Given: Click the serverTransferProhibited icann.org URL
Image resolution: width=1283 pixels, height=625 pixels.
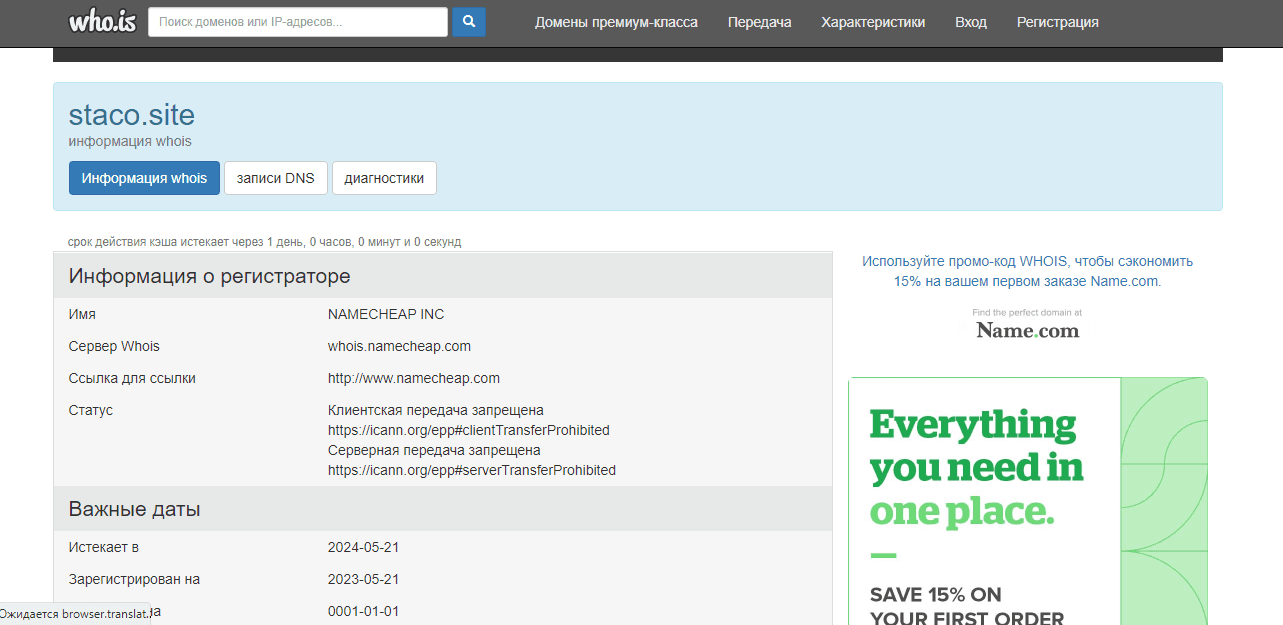Looking at the screenshot, I should pyautogui.click(x=471, y=470).
